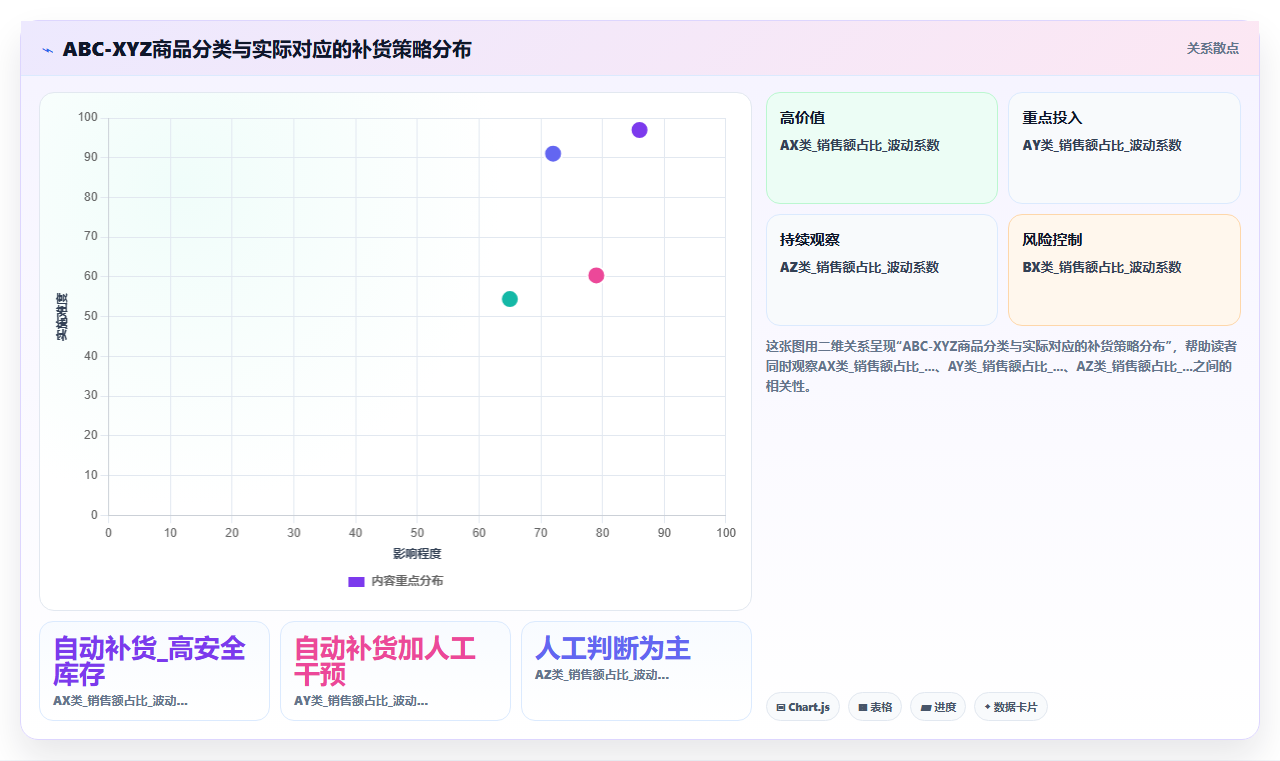Open the 重点投入 card

tap(1124, 148)
